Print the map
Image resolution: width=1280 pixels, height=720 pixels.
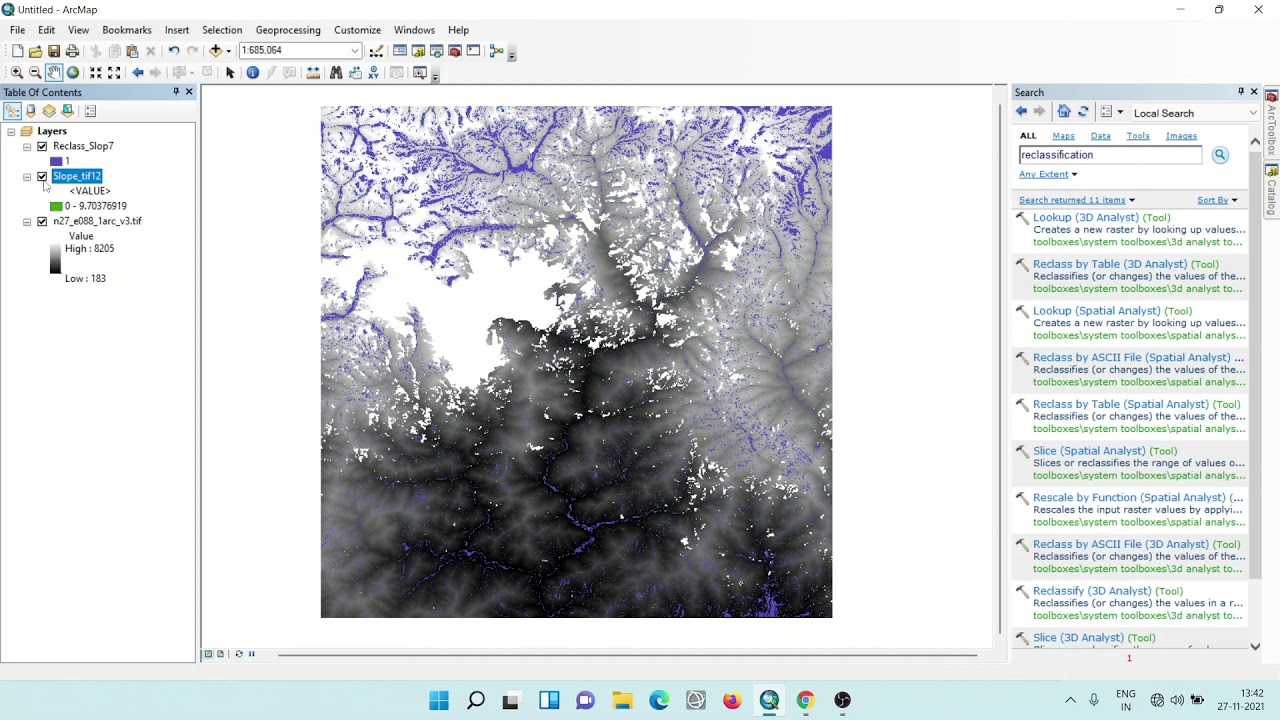[x=72, y=51]
